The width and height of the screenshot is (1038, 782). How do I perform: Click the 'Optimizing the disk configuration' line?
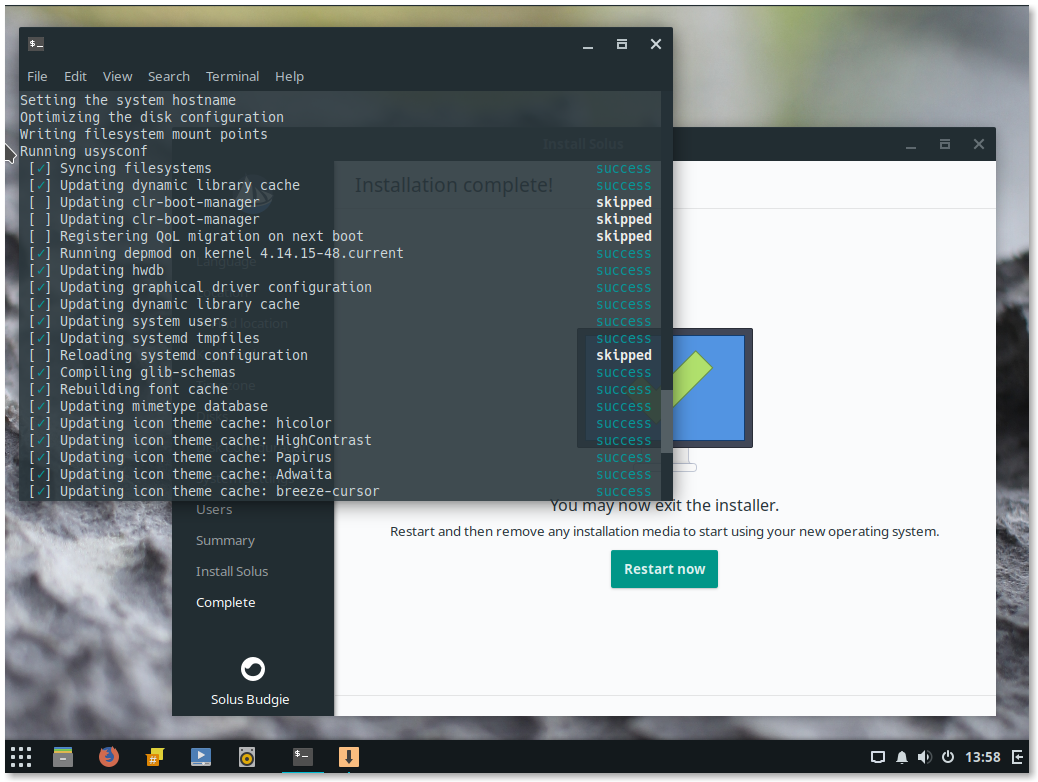(x=152, y=117)
